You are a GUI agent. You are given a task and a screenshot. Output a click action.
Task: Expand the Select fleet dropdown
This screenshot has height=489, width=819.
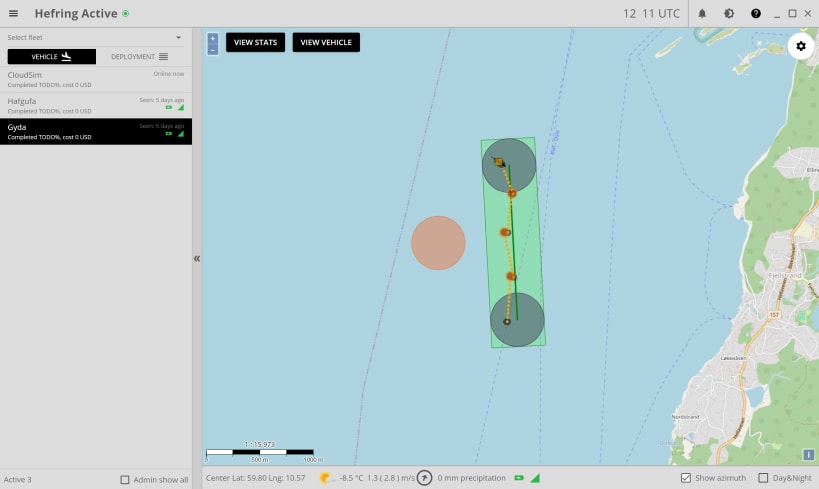(95, 38)
